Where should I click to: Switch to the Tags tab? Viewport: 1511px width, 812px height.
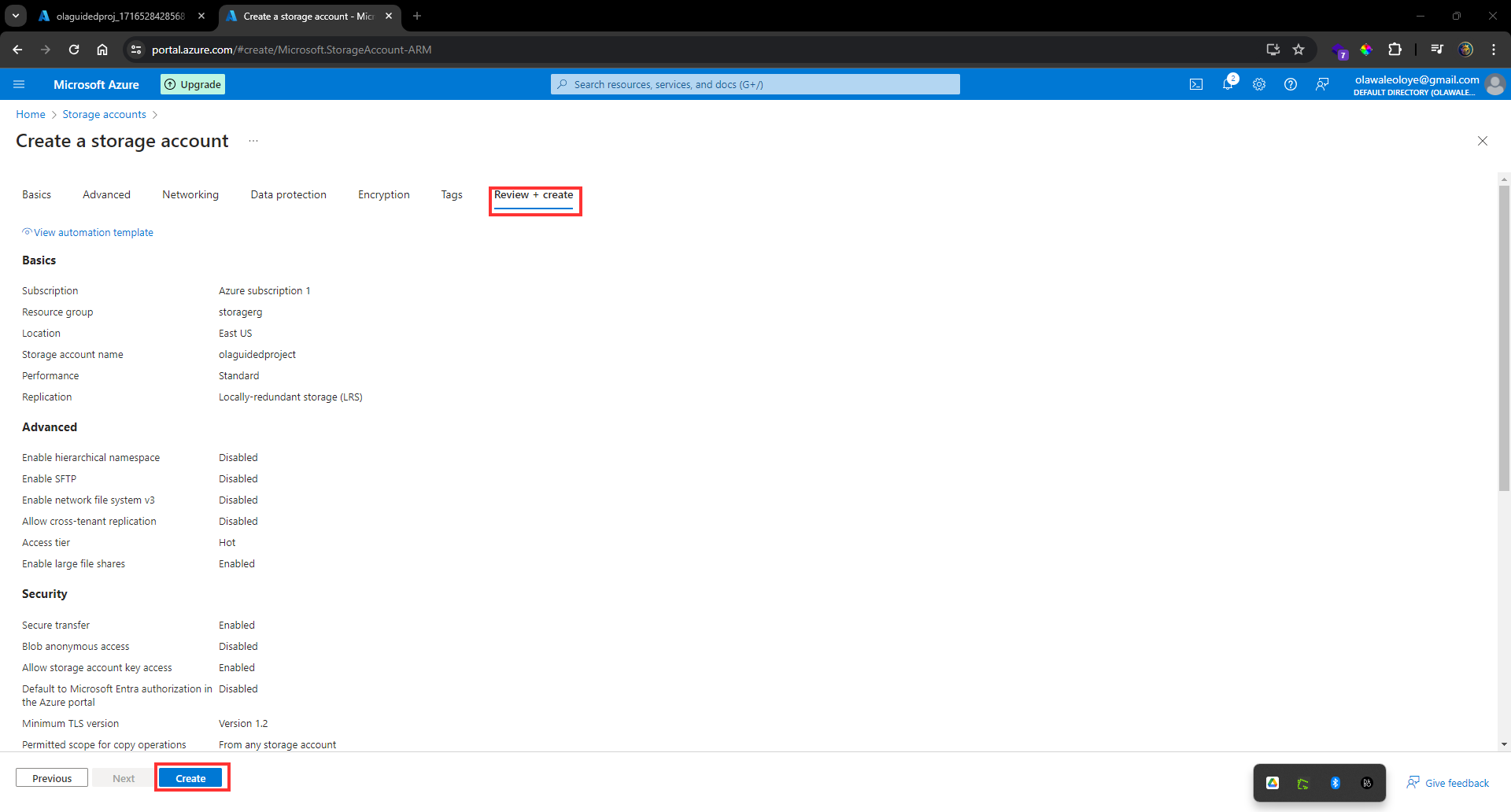452,195
